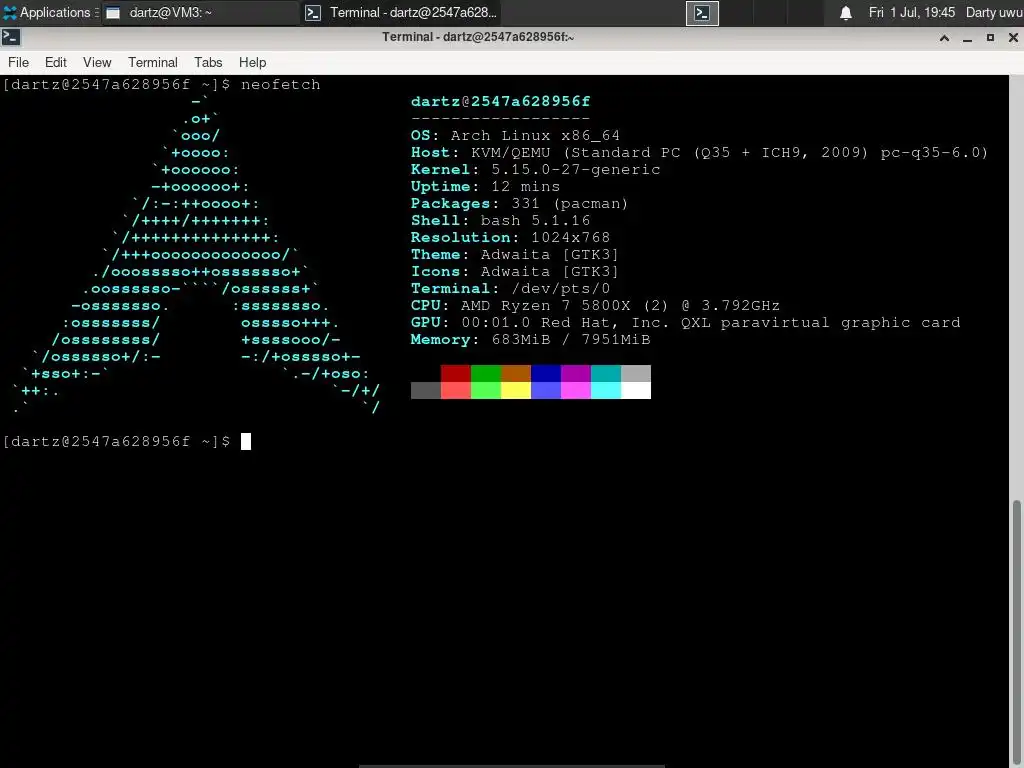Click the terminal window menu icon in titlebar
The height and width of the screenshot is (768, 1024).
(11, 37)
